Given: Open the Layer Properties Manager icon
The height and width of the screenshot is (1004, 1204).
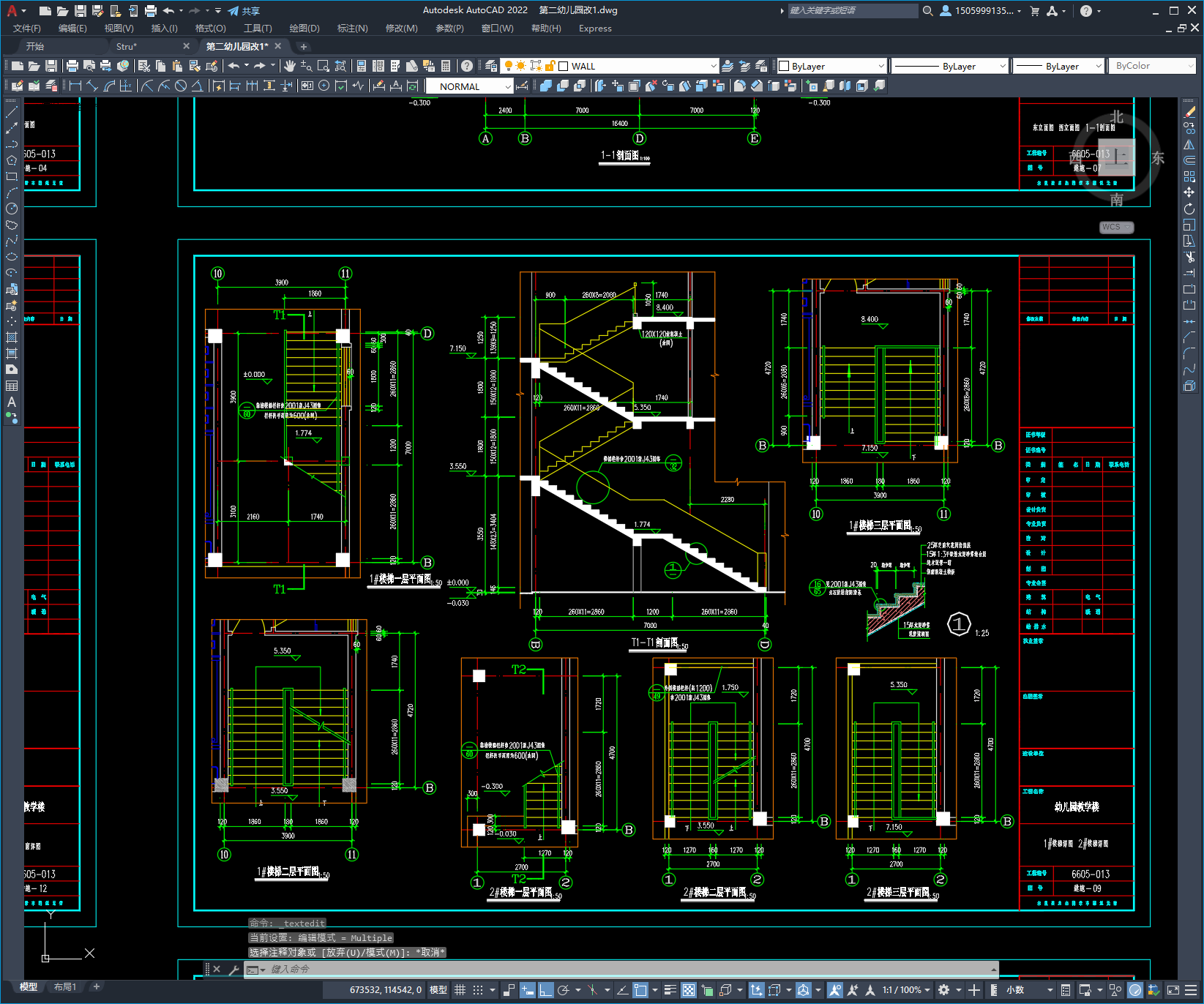Looking at the screenshot, I should (x=491, y=66).
